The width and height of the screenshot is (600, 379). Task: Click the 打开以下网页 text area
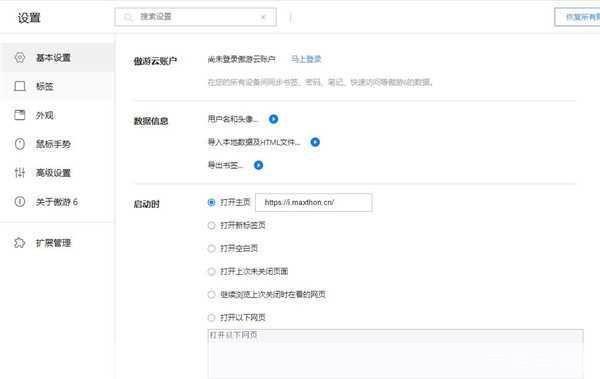[396, 354]
